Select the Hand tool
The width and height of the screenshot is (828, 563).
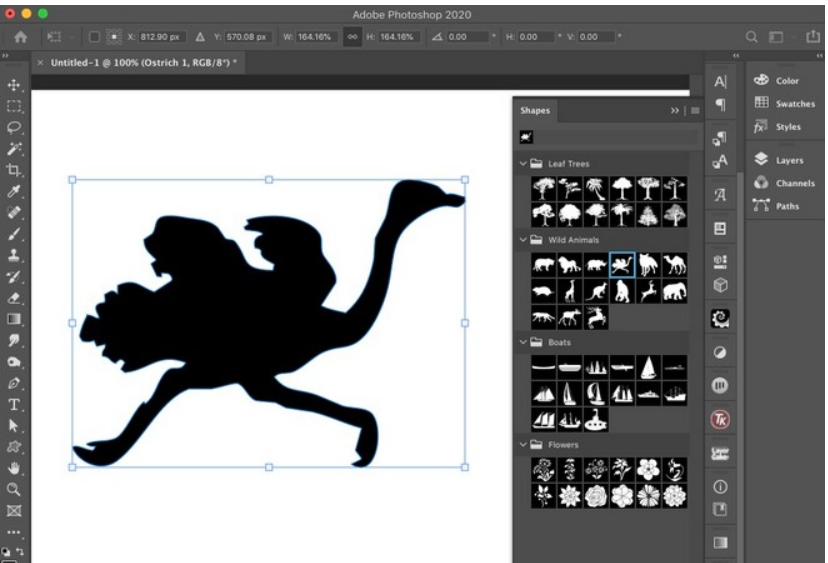(x=14, y=468)
